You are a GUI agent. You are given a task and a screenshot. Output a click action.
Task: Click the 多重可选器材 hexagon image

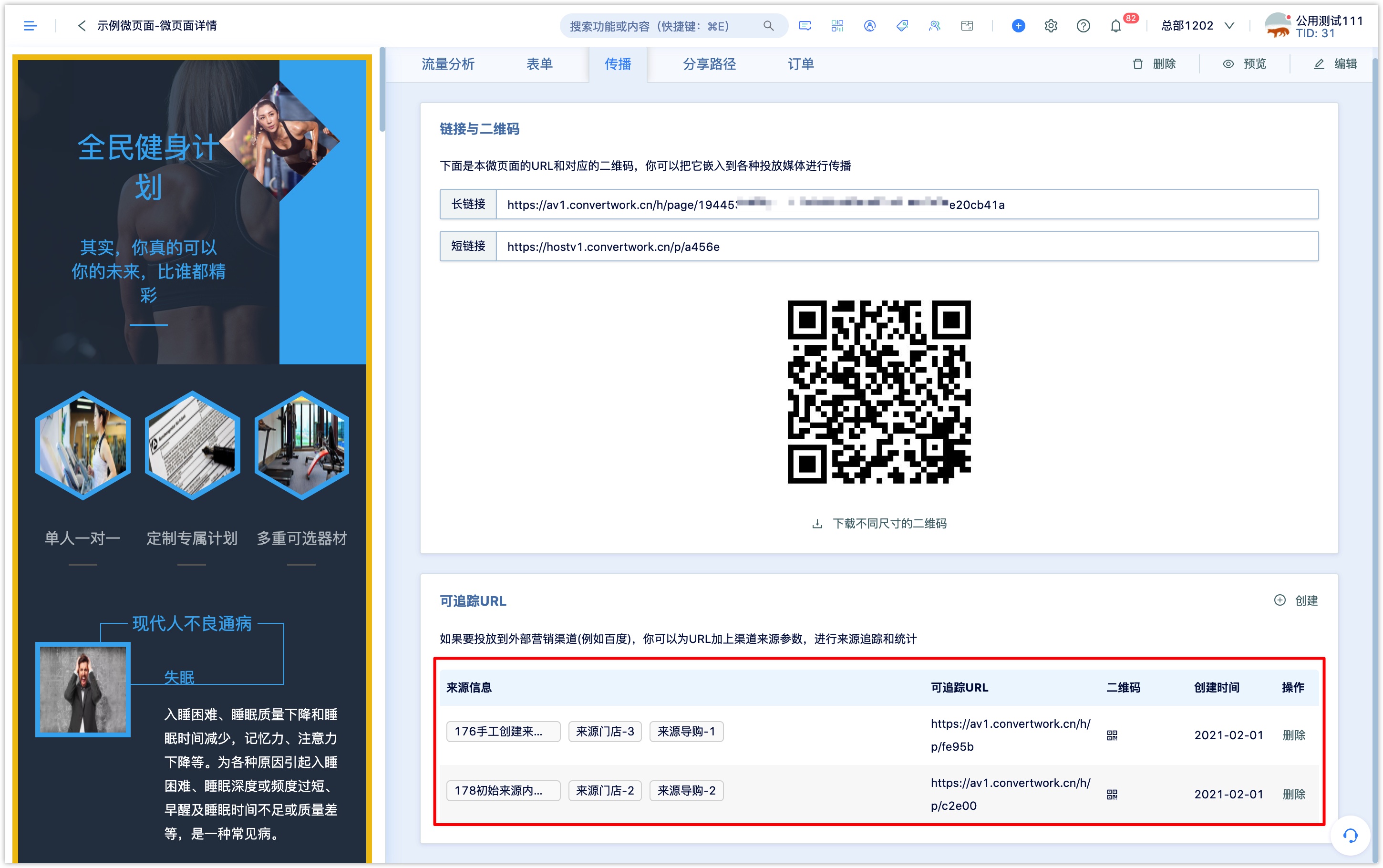coord(301,445)
